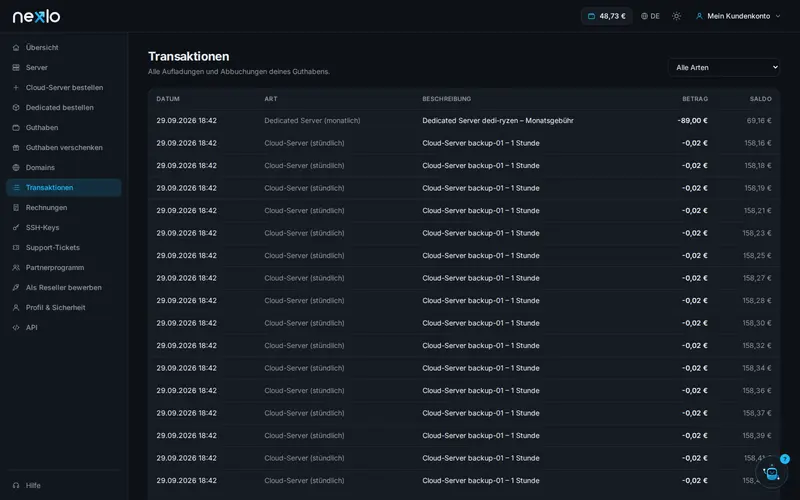Click the Server icon in sidebar

pos(16,67)
